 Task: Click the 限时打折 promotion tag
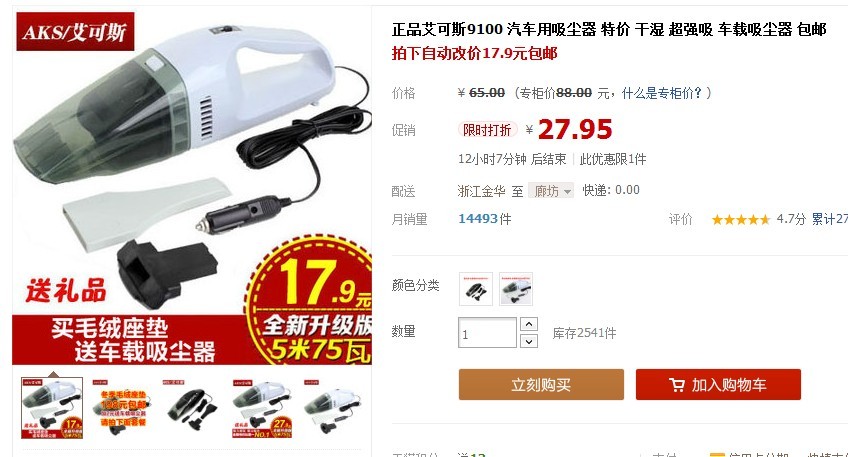[487, 130]
